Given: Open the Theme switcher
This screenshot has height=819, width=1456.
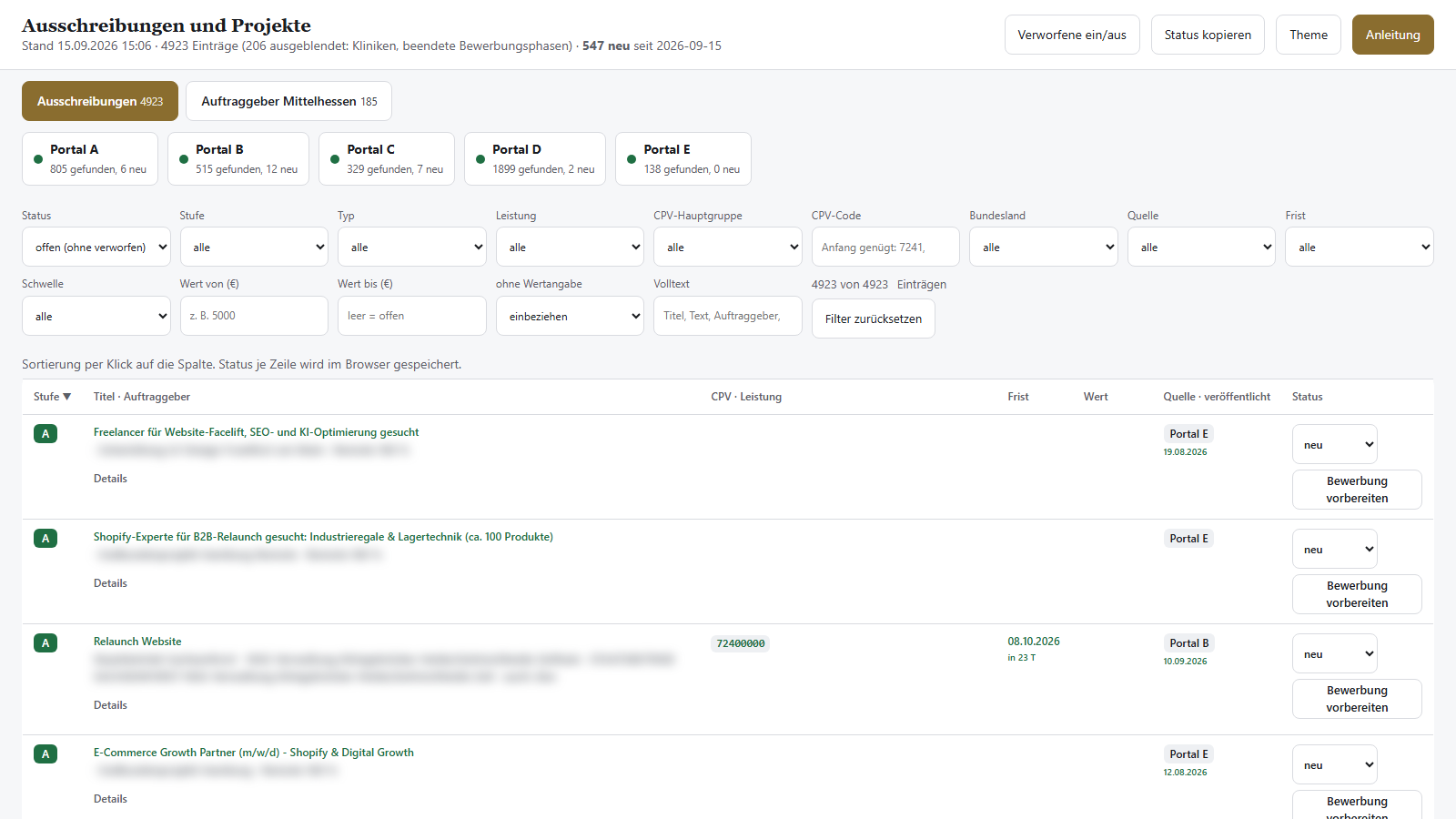Looking at the screenshot, I should point(1309,35).
